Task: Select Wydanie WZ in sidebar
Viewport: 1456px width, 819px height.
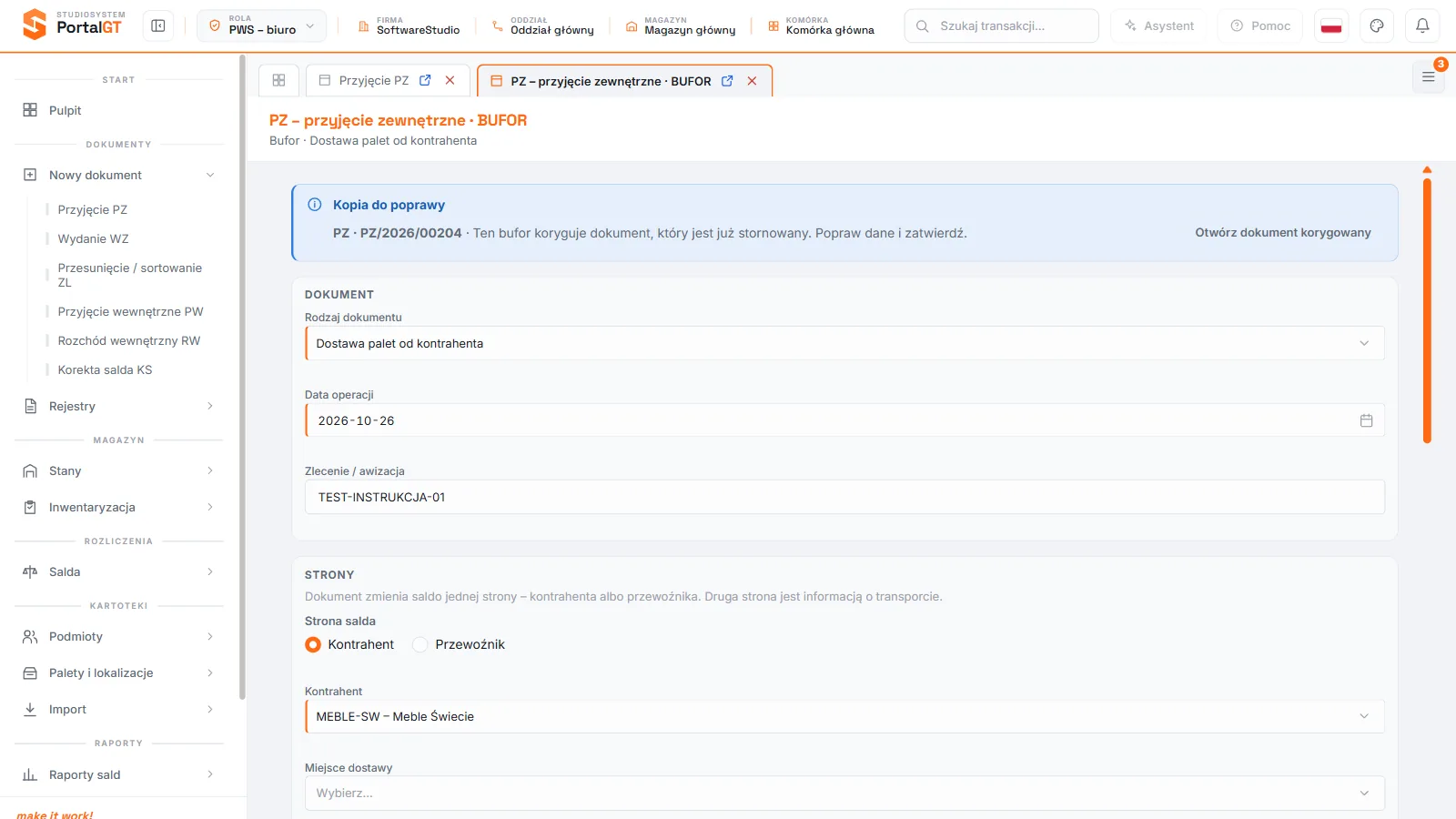Action: tap(94, 238)
